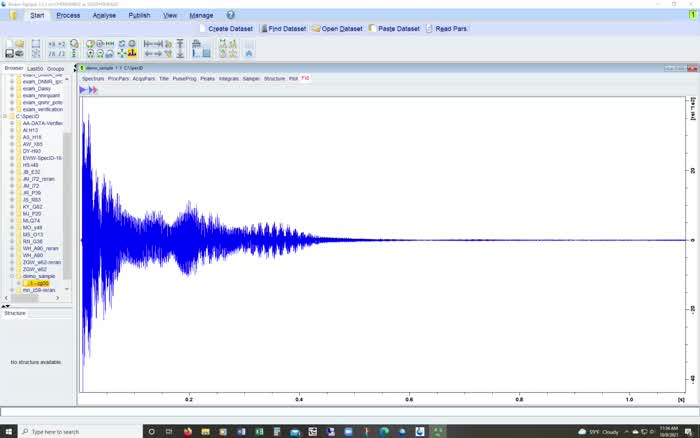Switch to the Last50 browser tab
The height and width of the screenshot is (438, 700).
pyautogui.click(x=35, y=69)
